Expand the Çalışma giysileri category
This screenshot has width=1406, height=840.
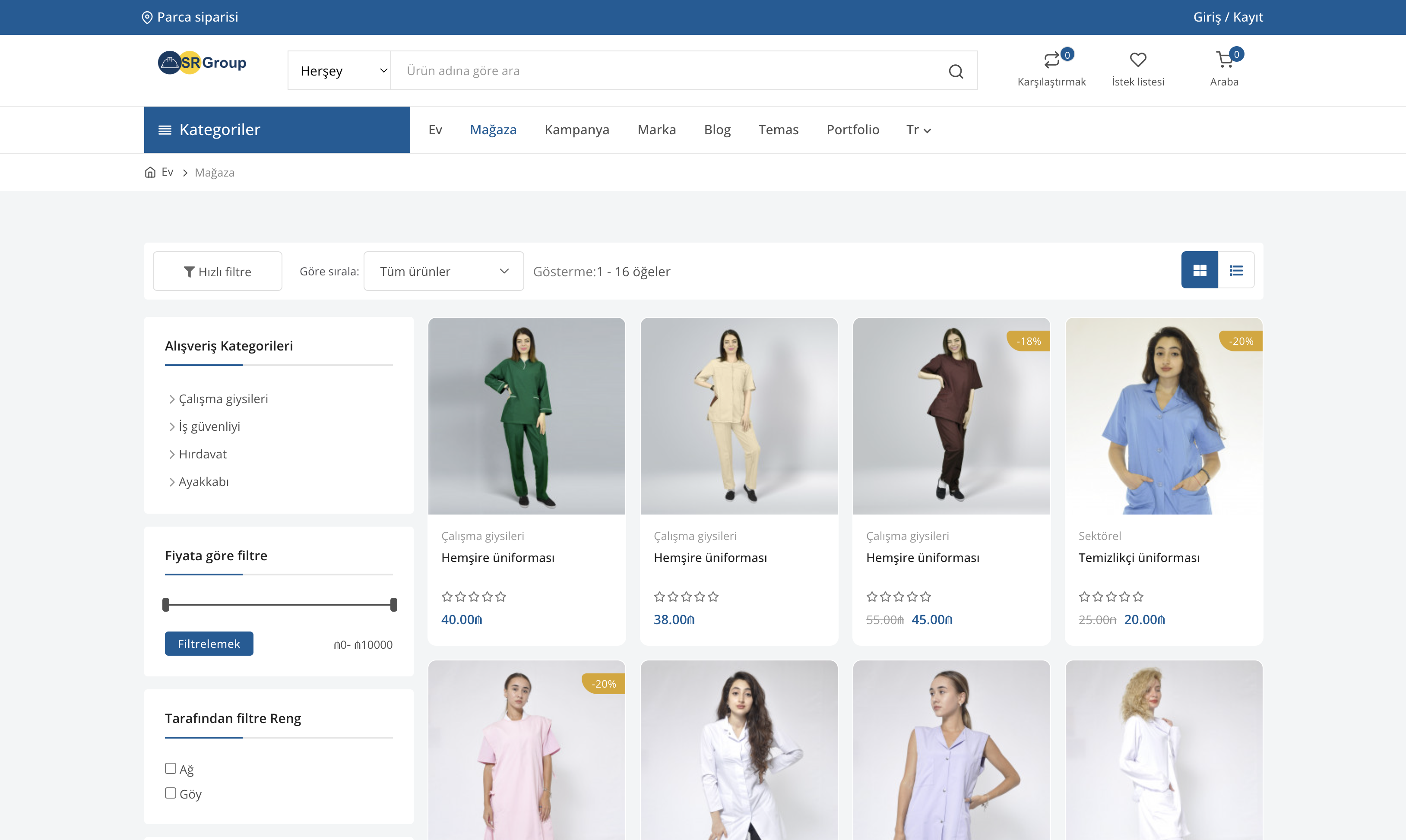(223, 399)
